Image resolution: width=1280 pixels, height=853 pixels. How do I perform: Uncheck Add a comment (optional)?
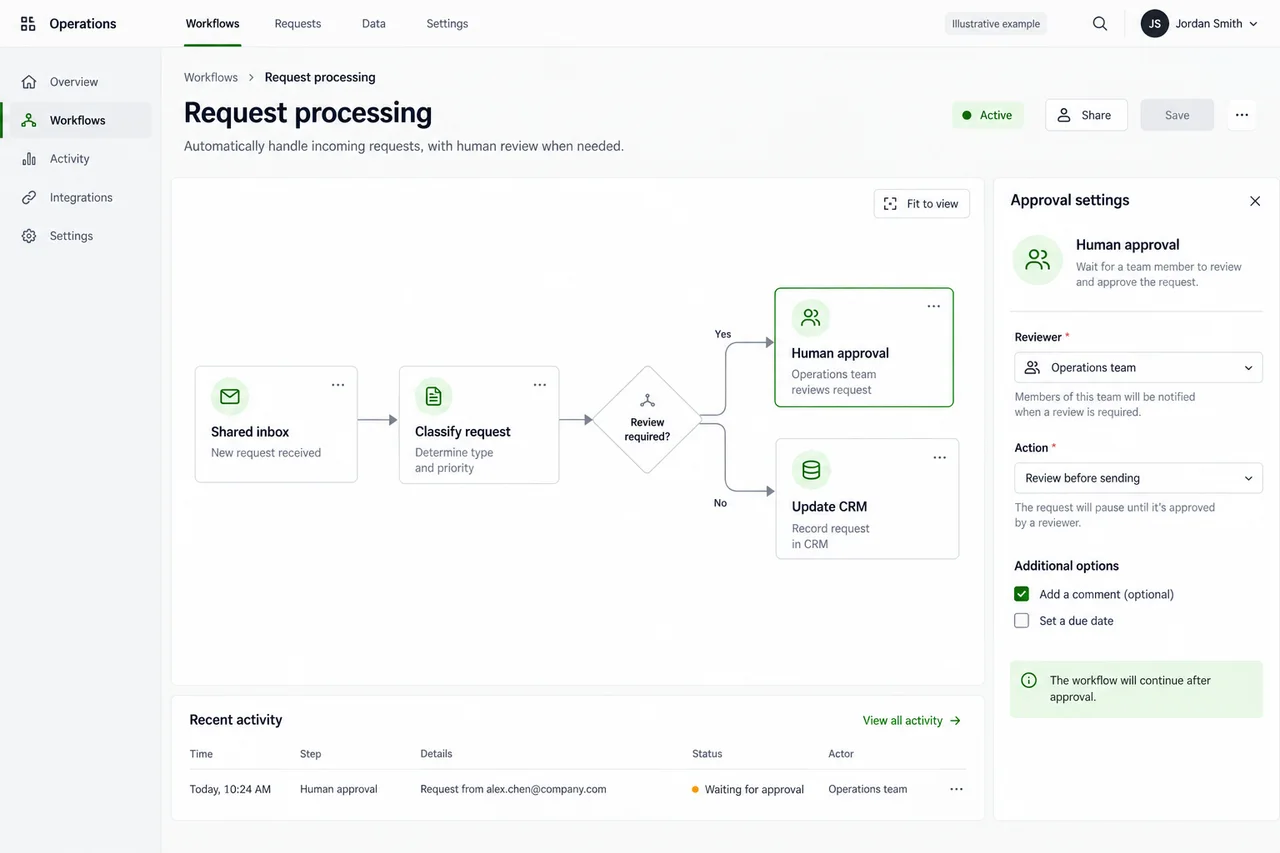point(1021,594)
